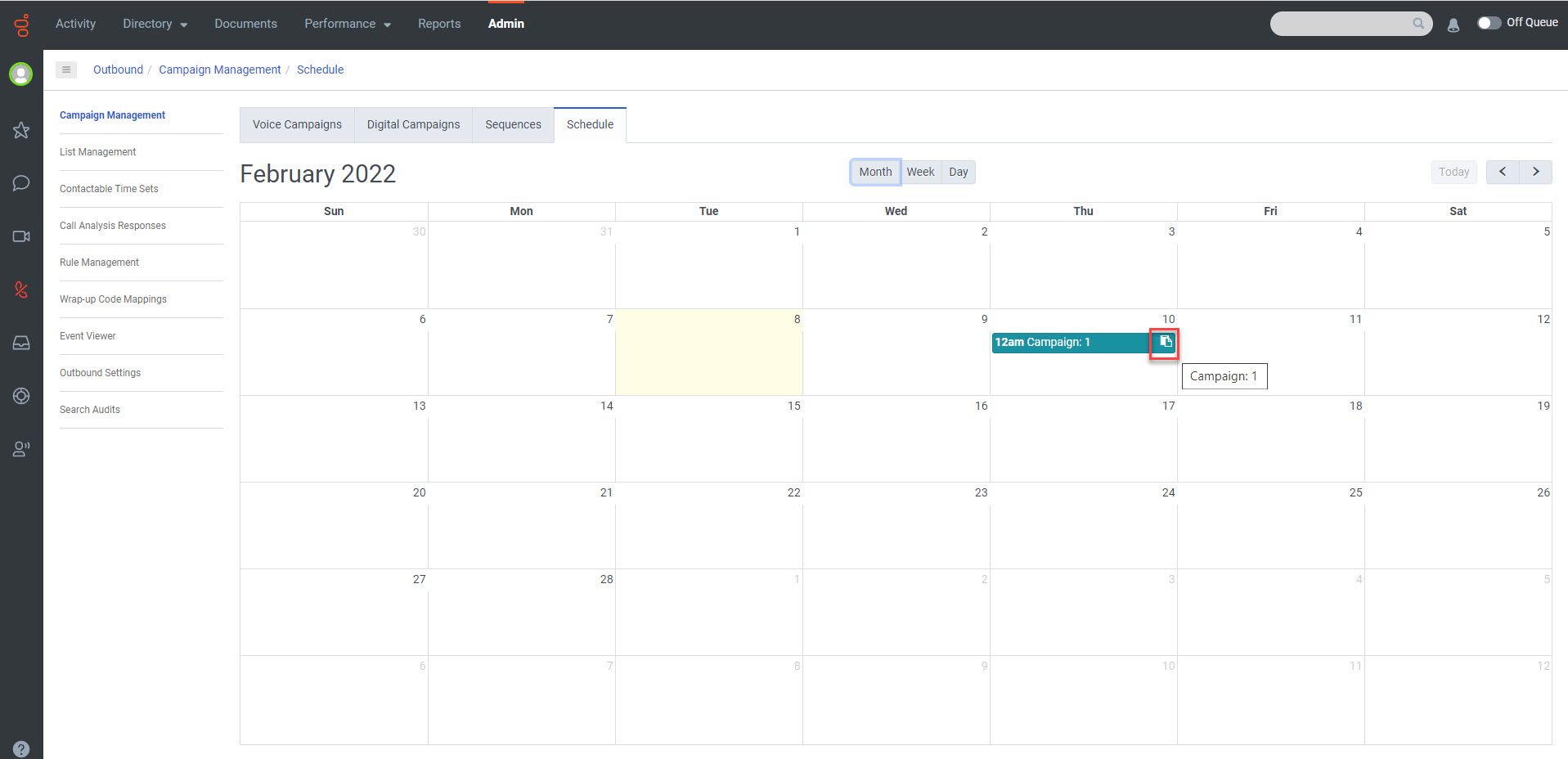Expand the Performance dropdown menu
The image size is (1568, 759).
pos(347,24)
